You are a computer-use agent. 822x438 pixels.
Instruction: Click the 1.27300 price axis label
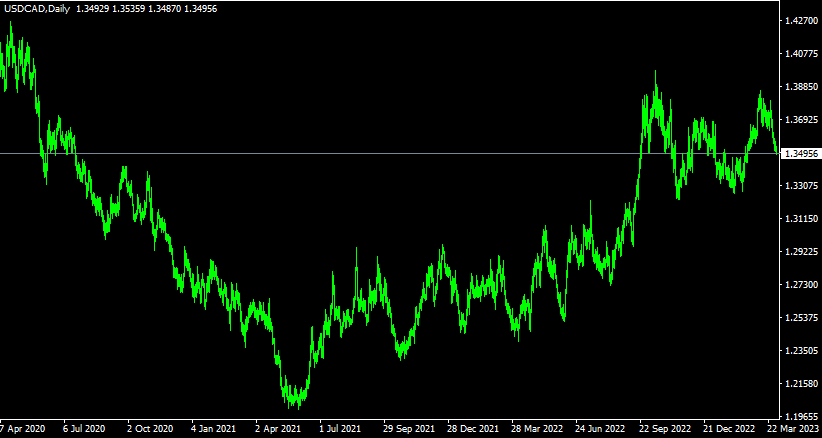[800, 285]
